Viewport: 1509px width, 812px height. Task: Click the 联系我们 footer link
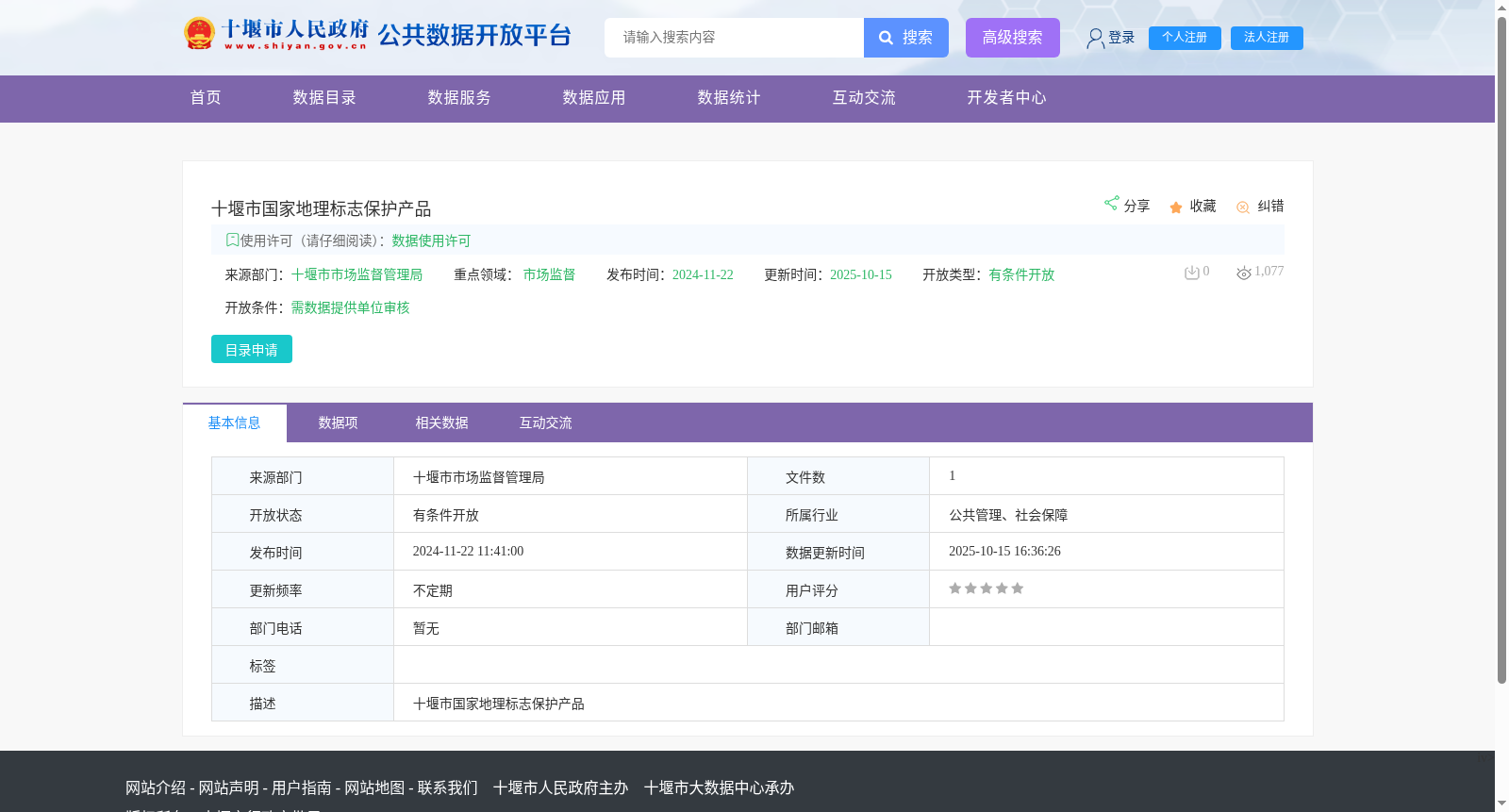pyautogui.click(x=448, y=787)
